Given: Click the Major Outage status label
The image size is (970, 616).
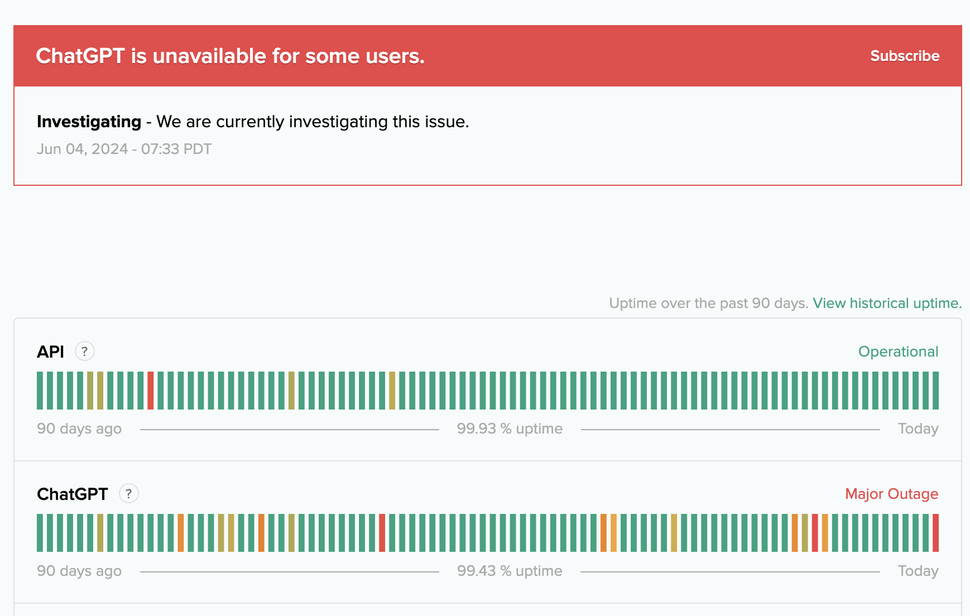Looking at the screenshot, I should coord(891,493).
